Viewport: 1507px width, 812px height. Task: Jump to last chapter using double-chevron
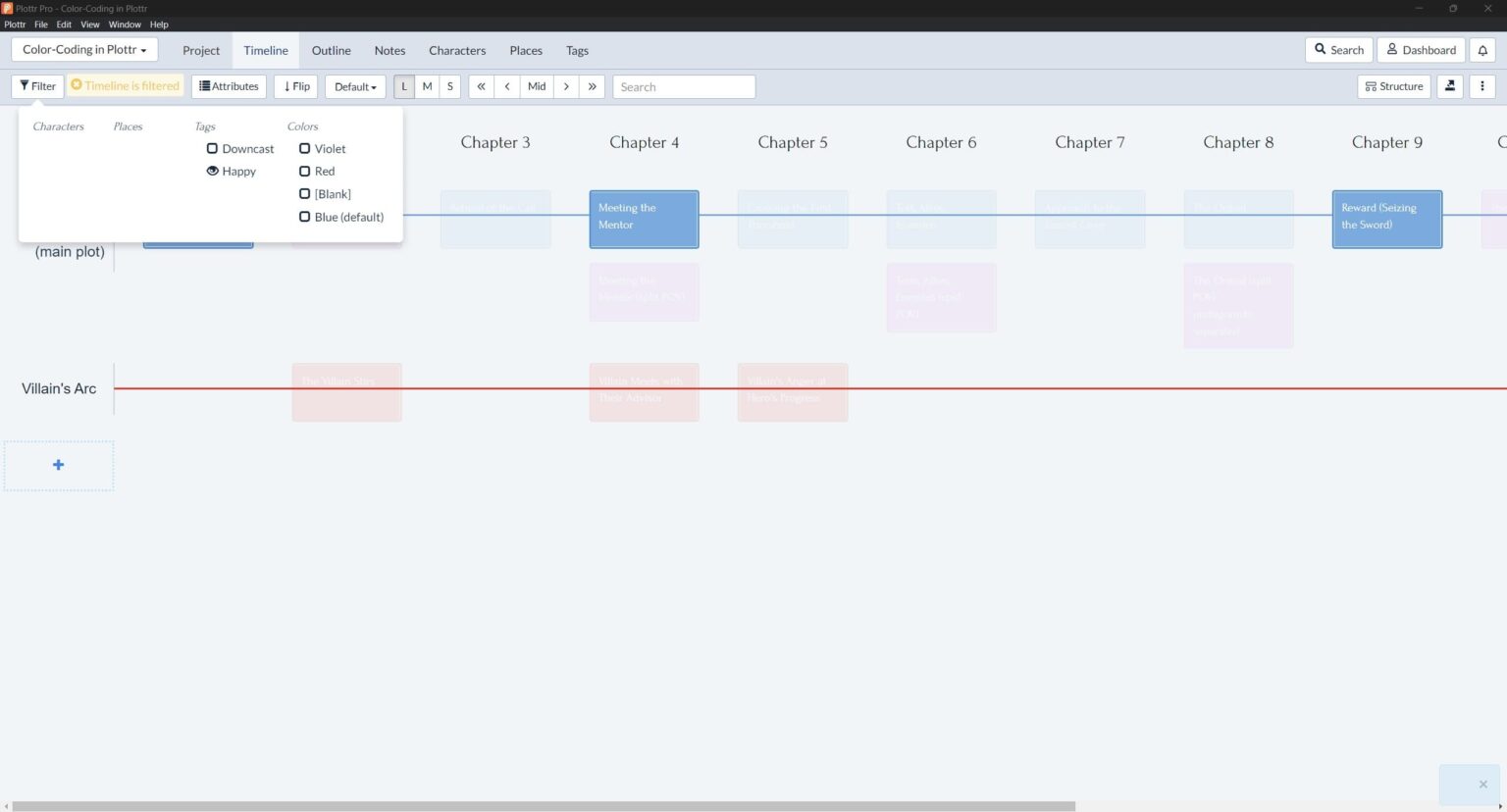coord(593,86)
